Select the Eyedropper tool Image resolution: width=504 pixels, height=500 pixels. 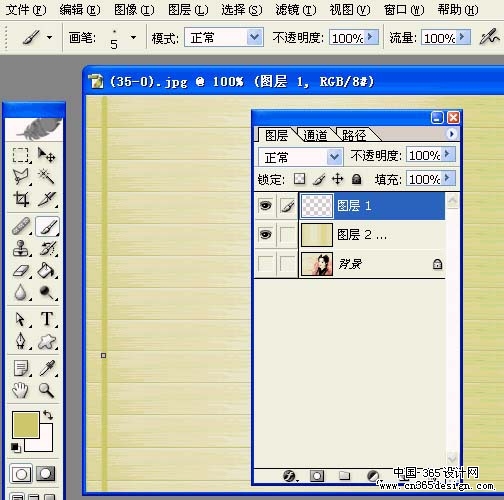[x=47, y=368]
